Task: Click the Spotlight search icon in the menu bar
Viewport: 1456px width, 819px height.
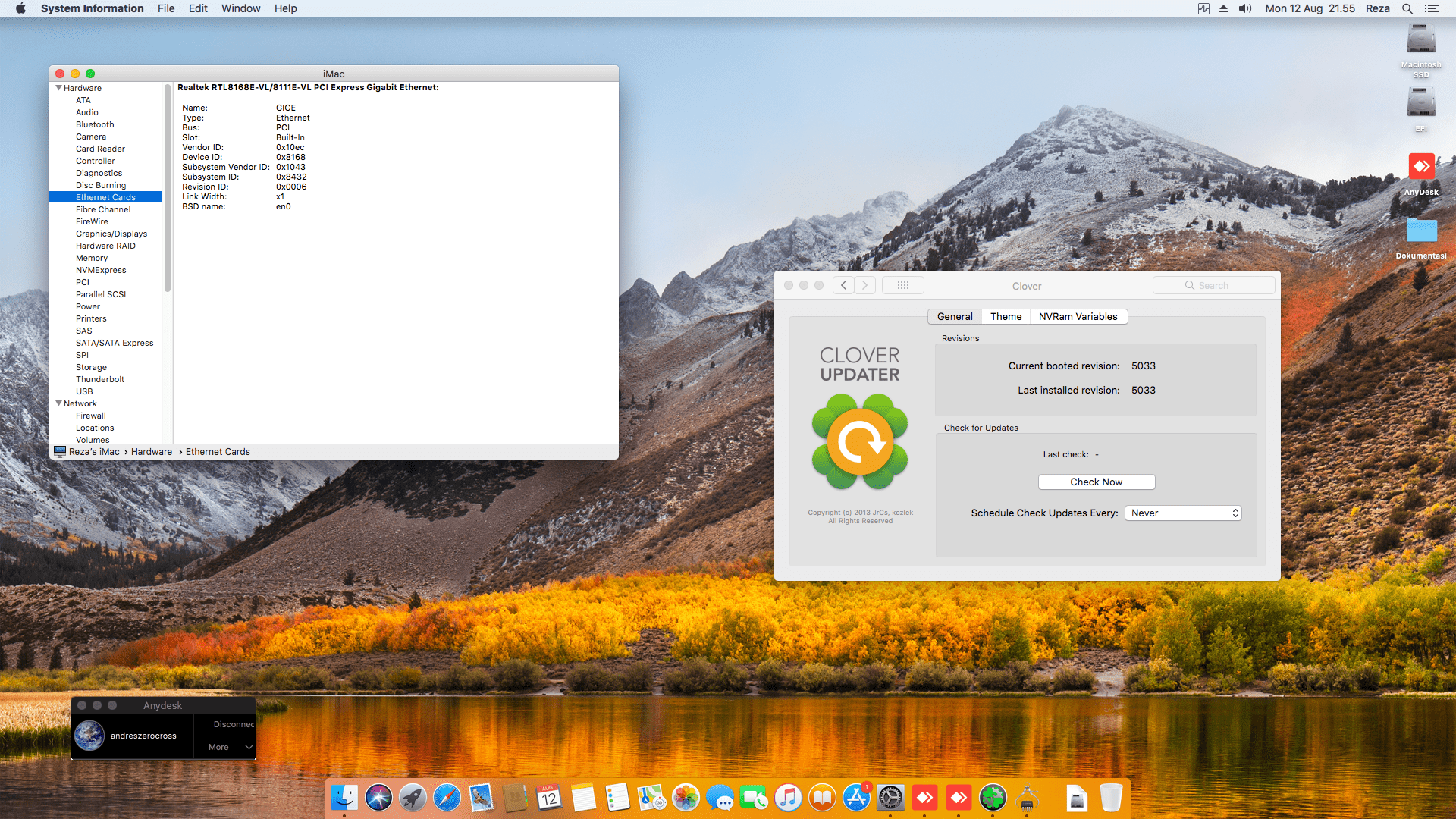Action: point(1407,8)
